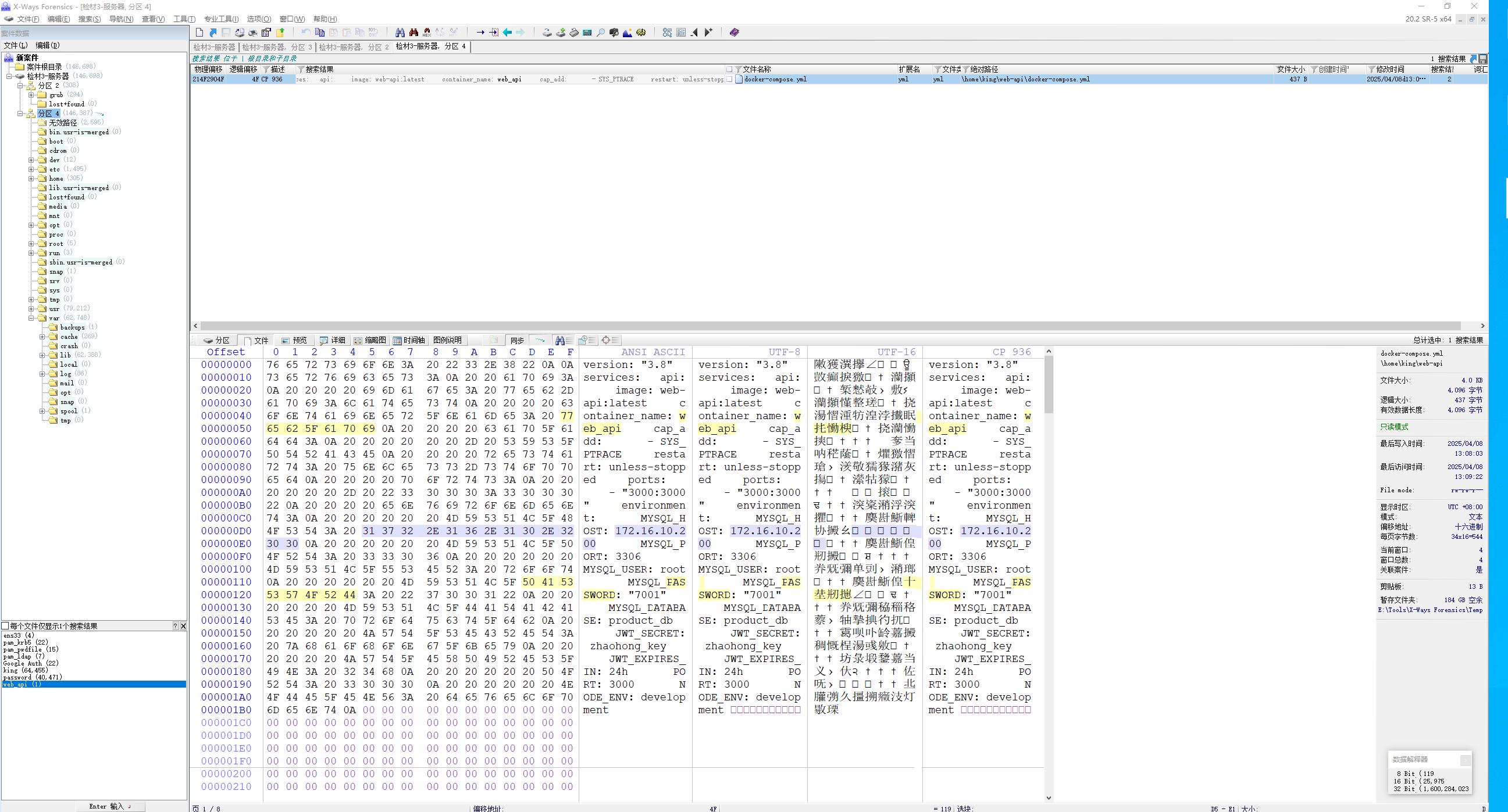Click the magnifying glass toolbar icon

coord(601,33)
